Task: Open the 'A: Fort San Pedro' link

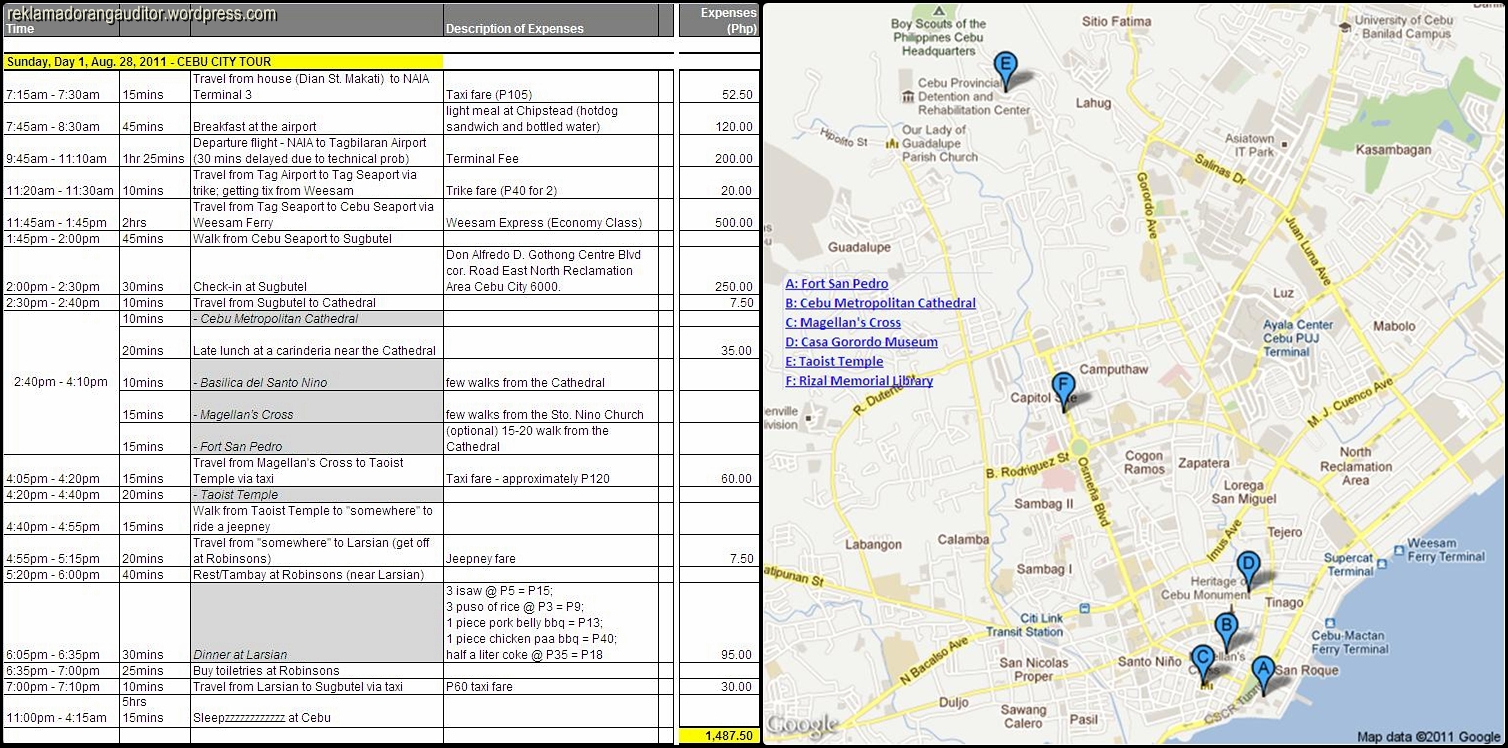Action: (836, 284)
